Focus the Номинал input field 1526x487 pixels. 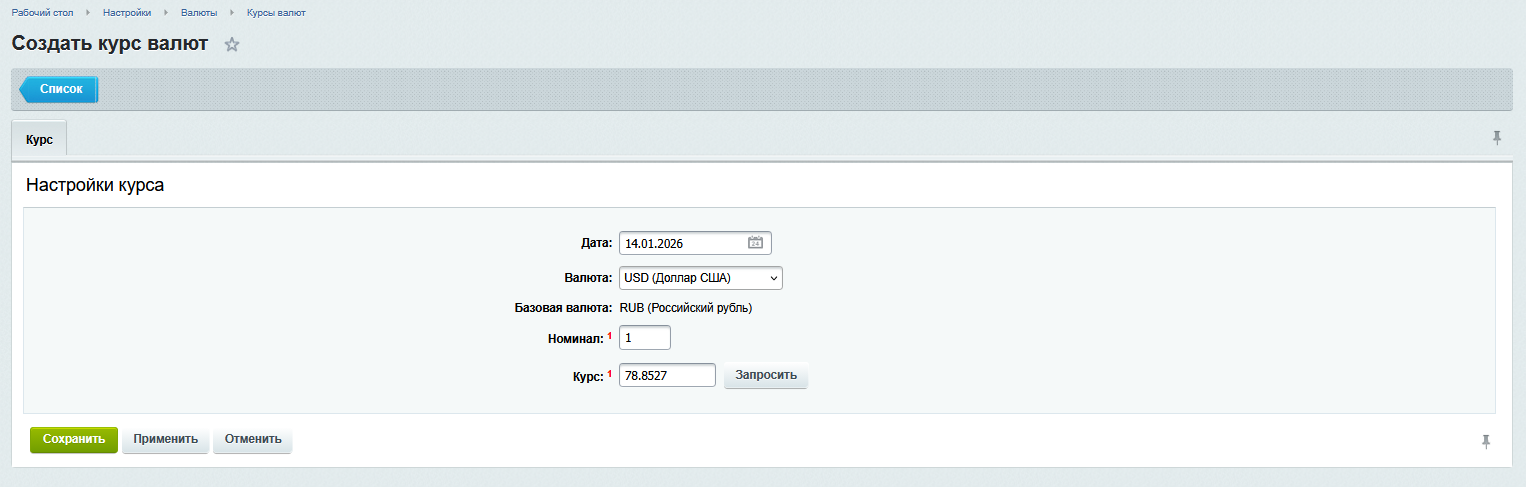click(644, 339)
